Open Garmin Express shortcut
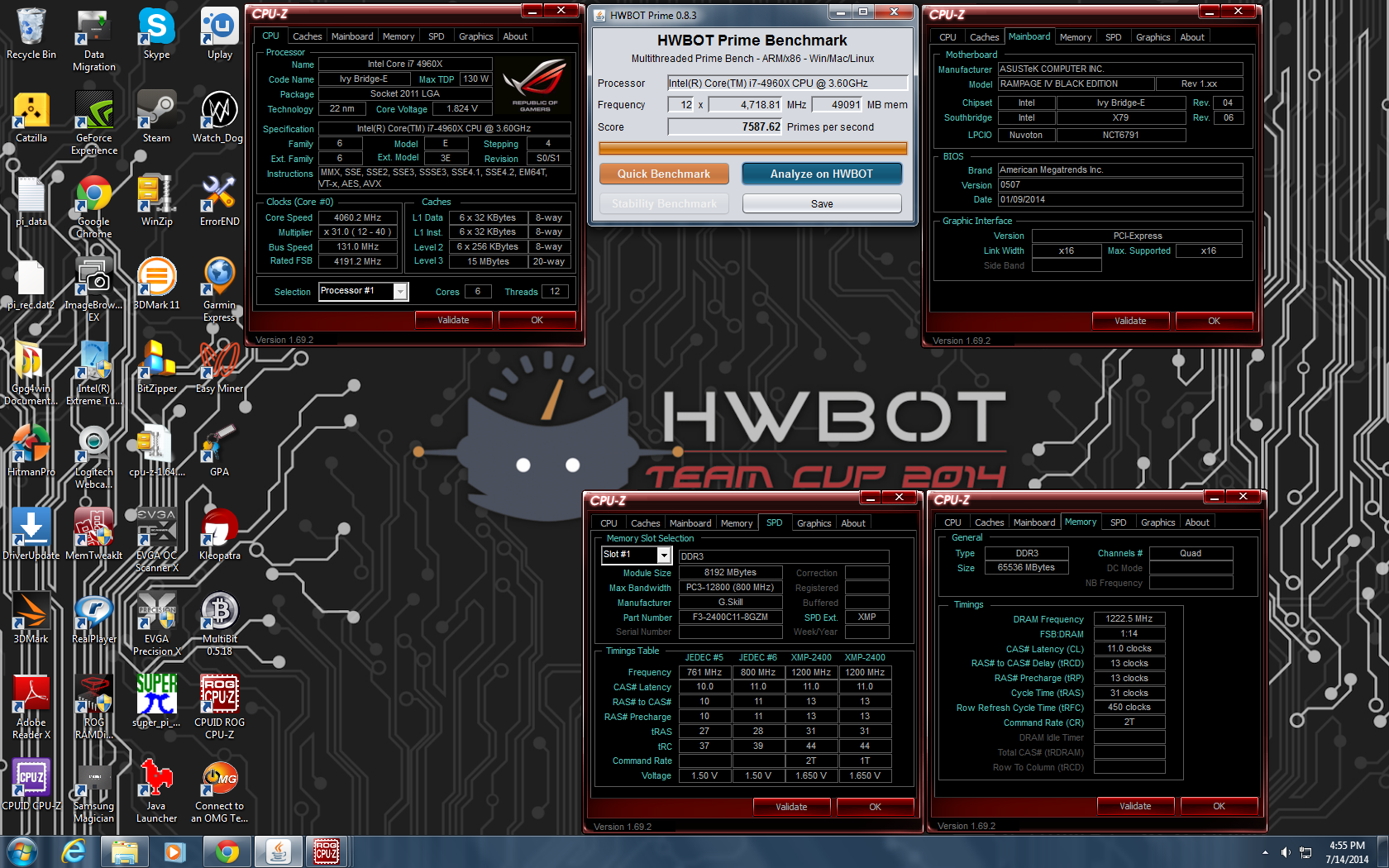This screenshot has width=1389, height=868. 219,289
